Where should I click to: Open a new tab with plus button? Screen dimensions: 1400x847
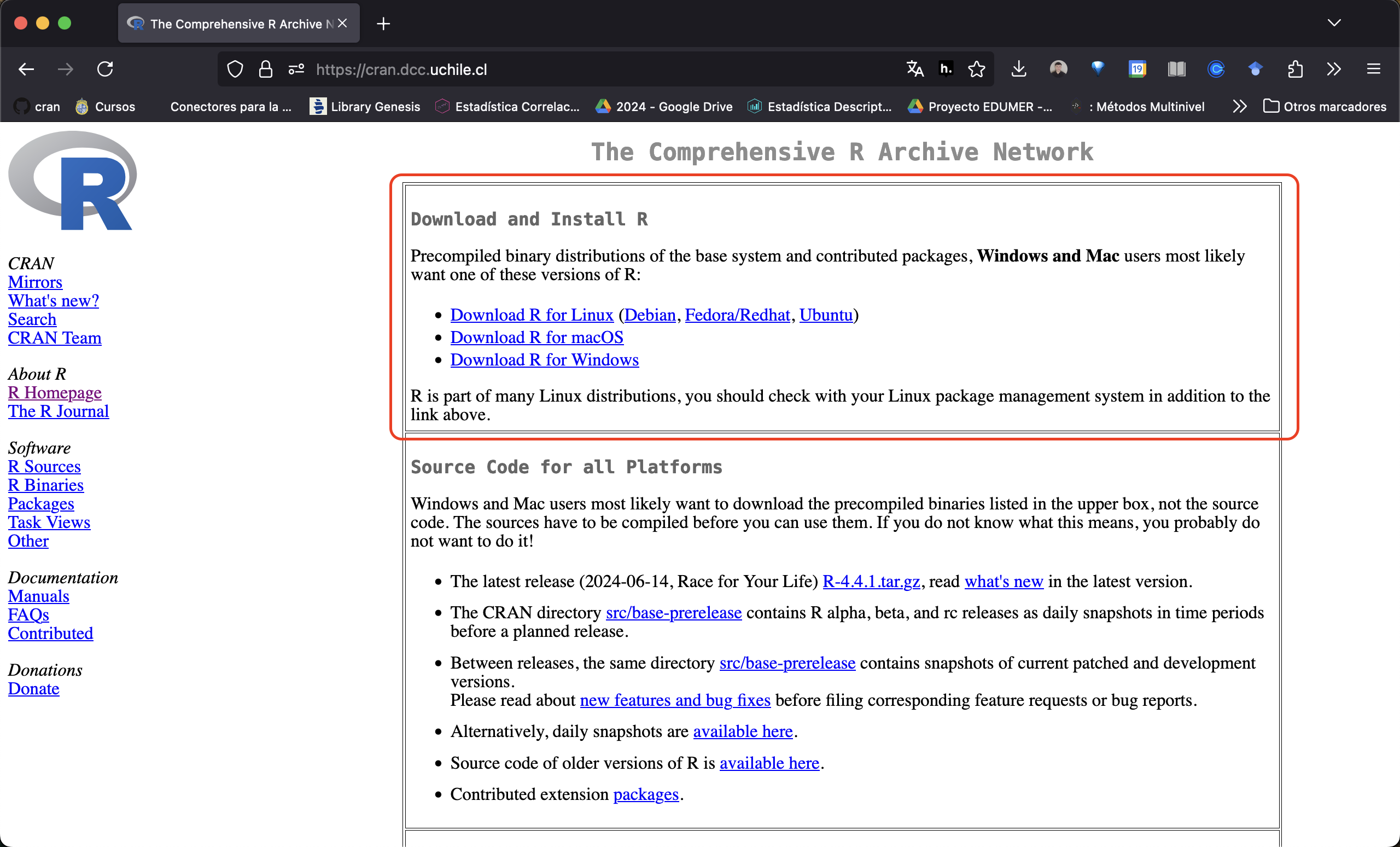pyautogui.click(x=383, y=24)
